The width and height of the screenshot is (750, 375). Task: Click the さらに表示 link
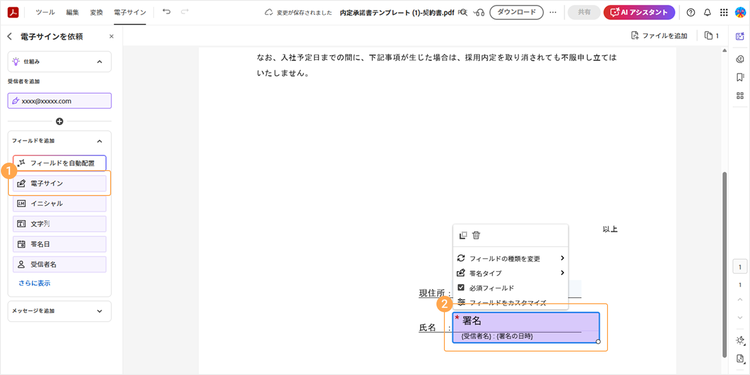click(34, 283)
